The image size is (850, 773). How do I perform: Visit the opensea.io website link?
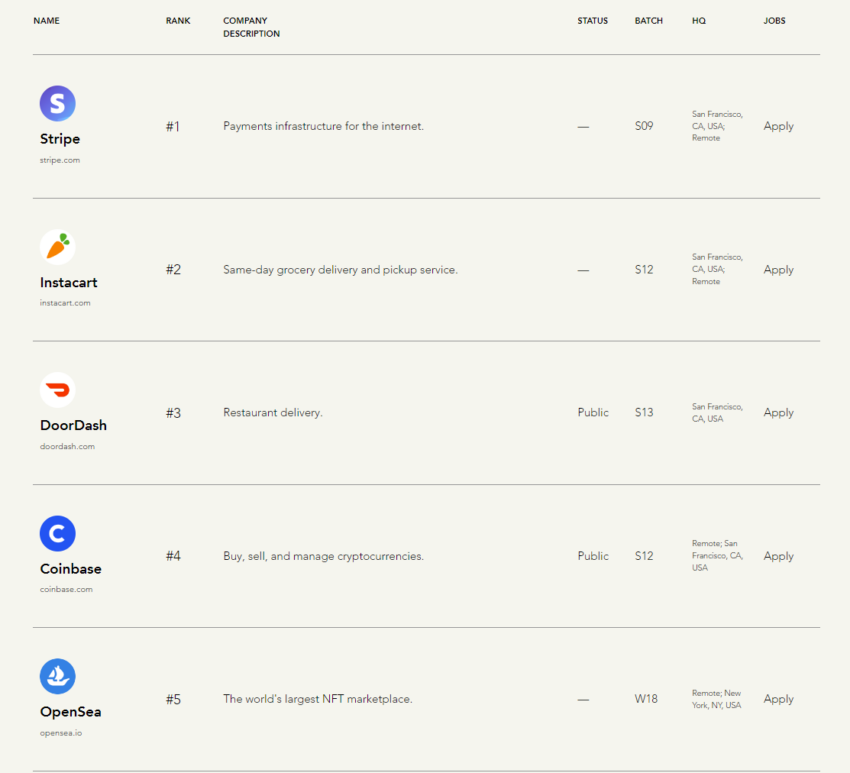pyautogui.click(x=61, y=733)
